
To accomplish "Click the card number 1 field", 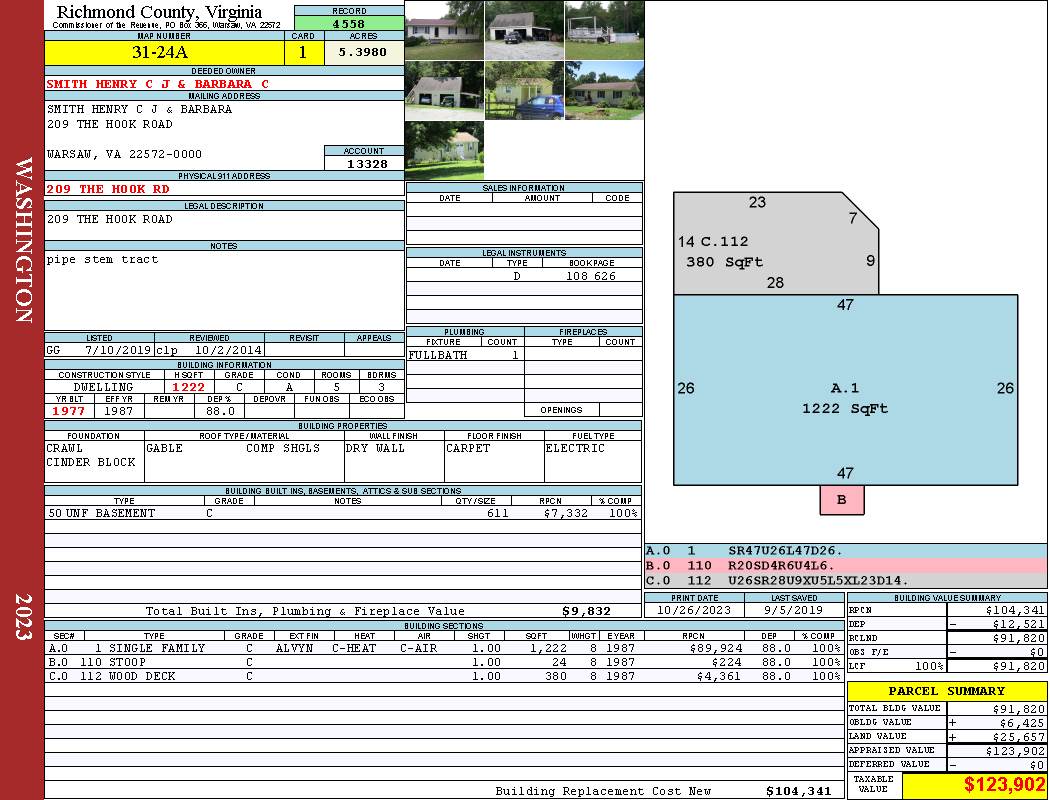I will [x=303, y=52].
